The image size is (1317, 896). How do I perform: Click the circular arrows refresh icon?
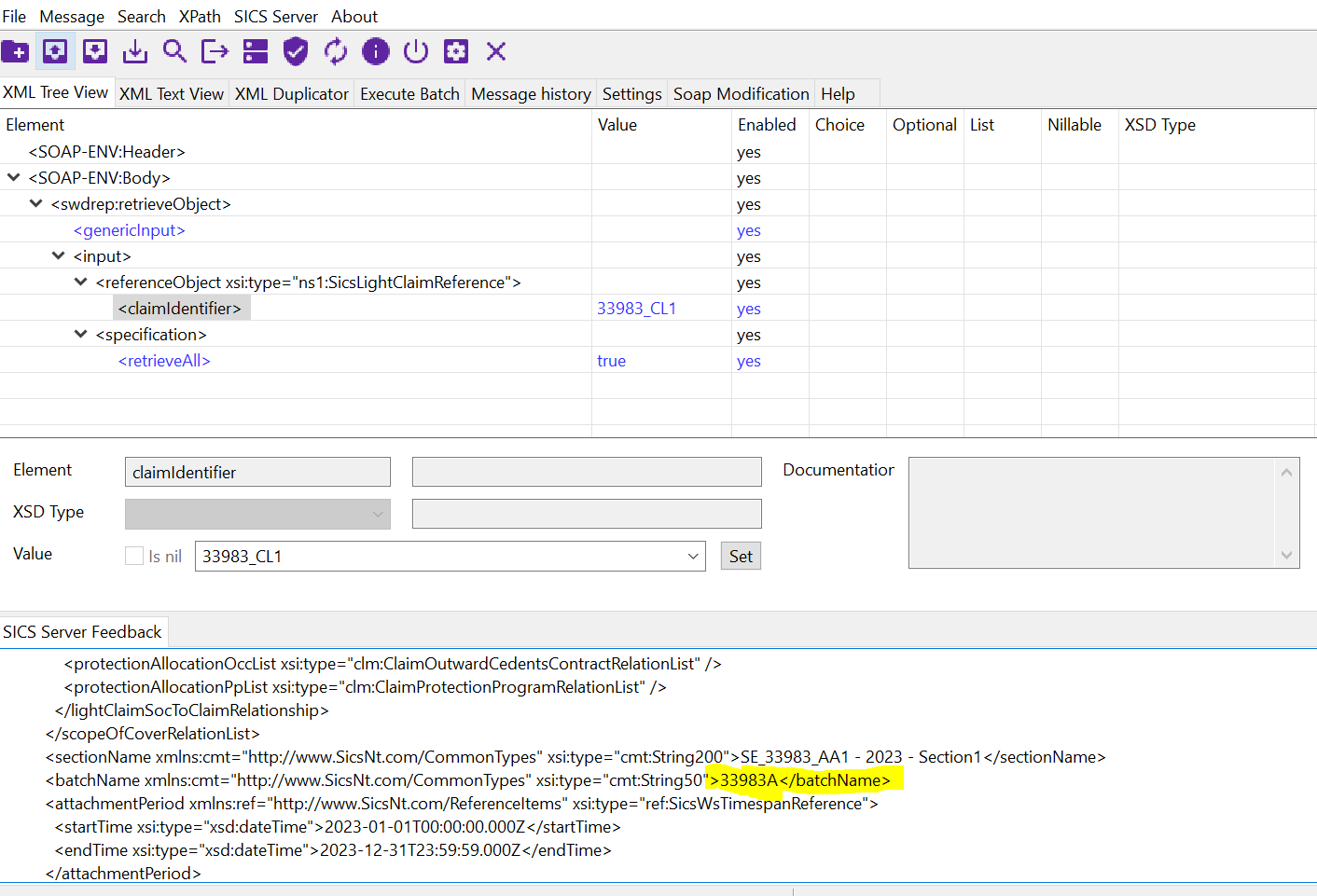[336, 51]
